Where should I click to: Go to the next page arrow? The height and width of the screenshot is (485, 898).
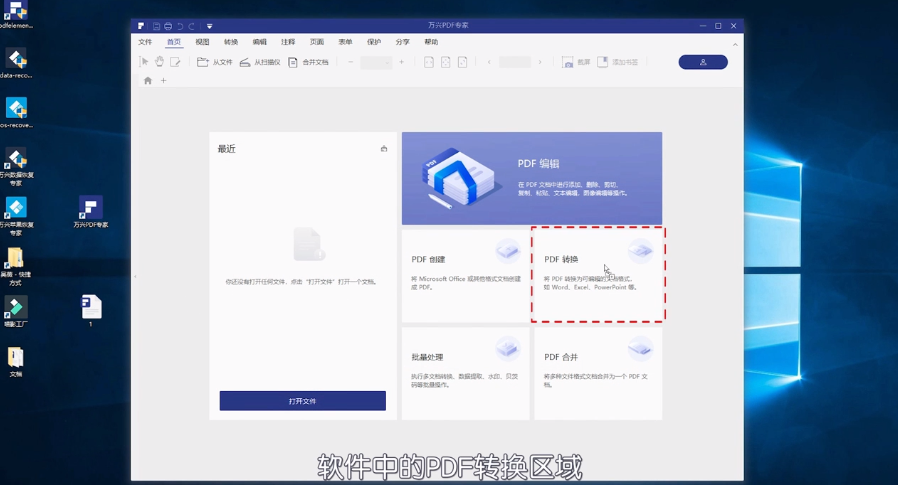[x=540, y=62]
